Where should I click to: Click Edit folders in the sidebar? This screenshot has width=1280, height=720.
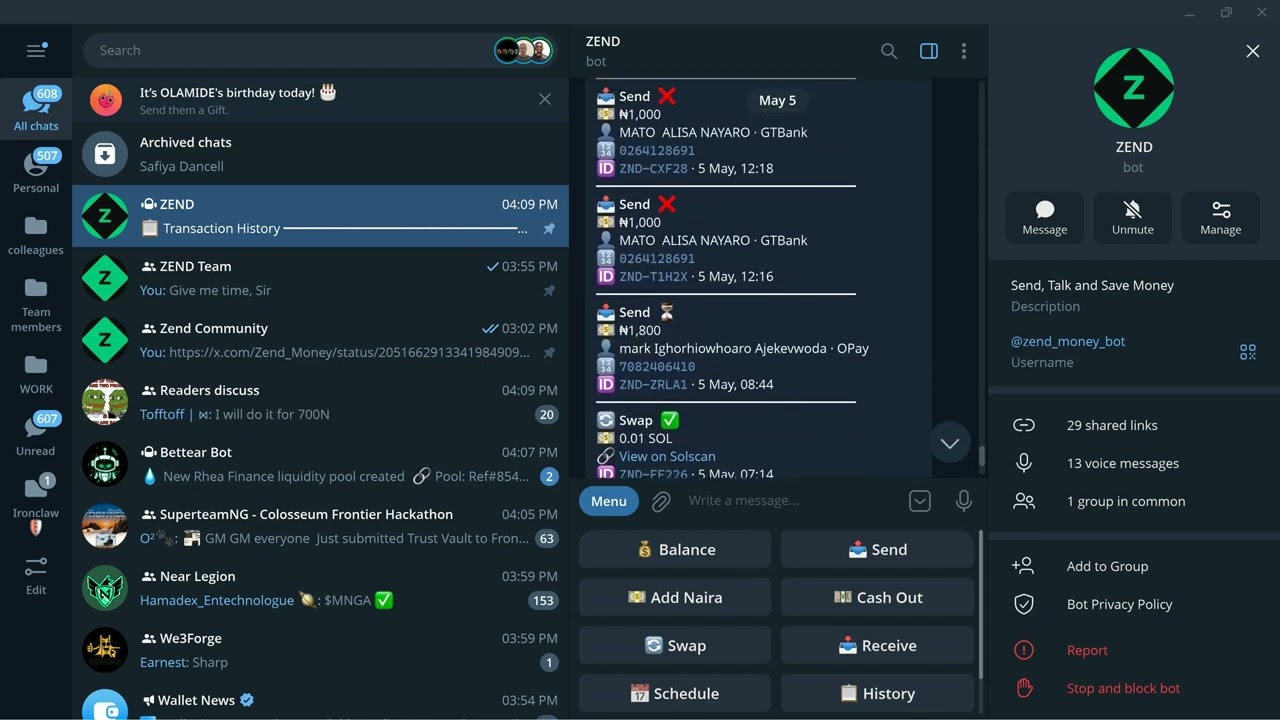point(36,576)
